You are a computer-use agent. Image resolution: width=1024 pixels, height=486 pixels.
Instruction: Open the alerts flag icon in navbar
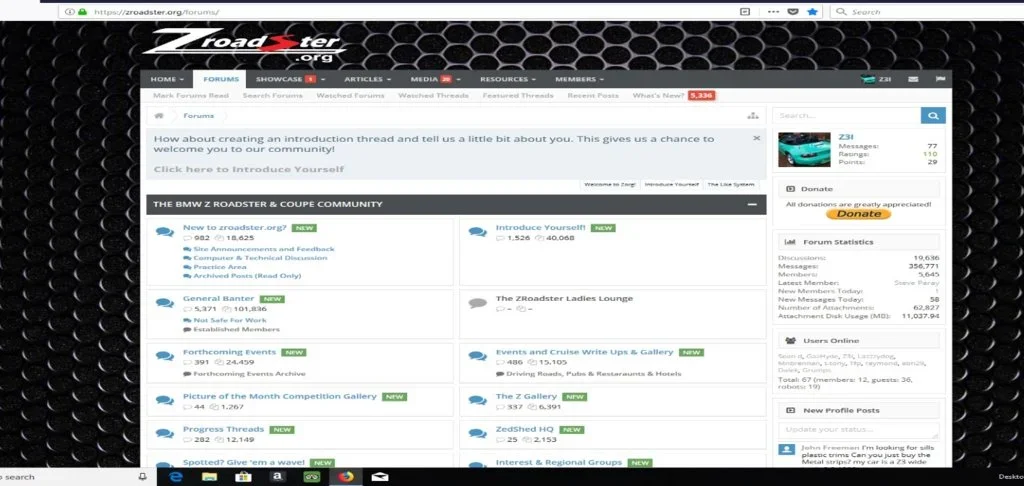coord(940,79)
